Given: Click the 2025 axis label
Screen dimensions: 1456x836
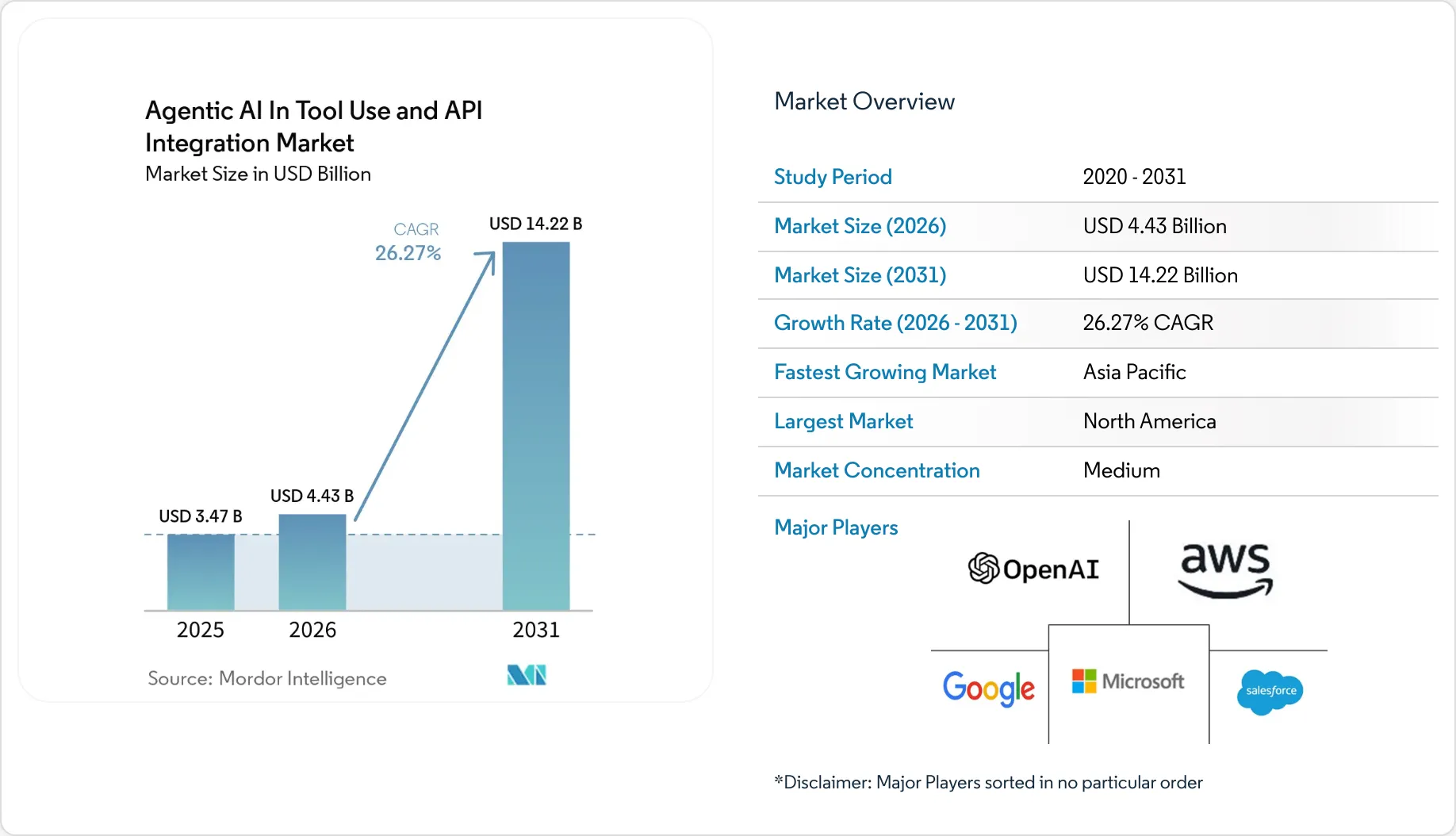Looking at the screenshot, I should point(201,630).
